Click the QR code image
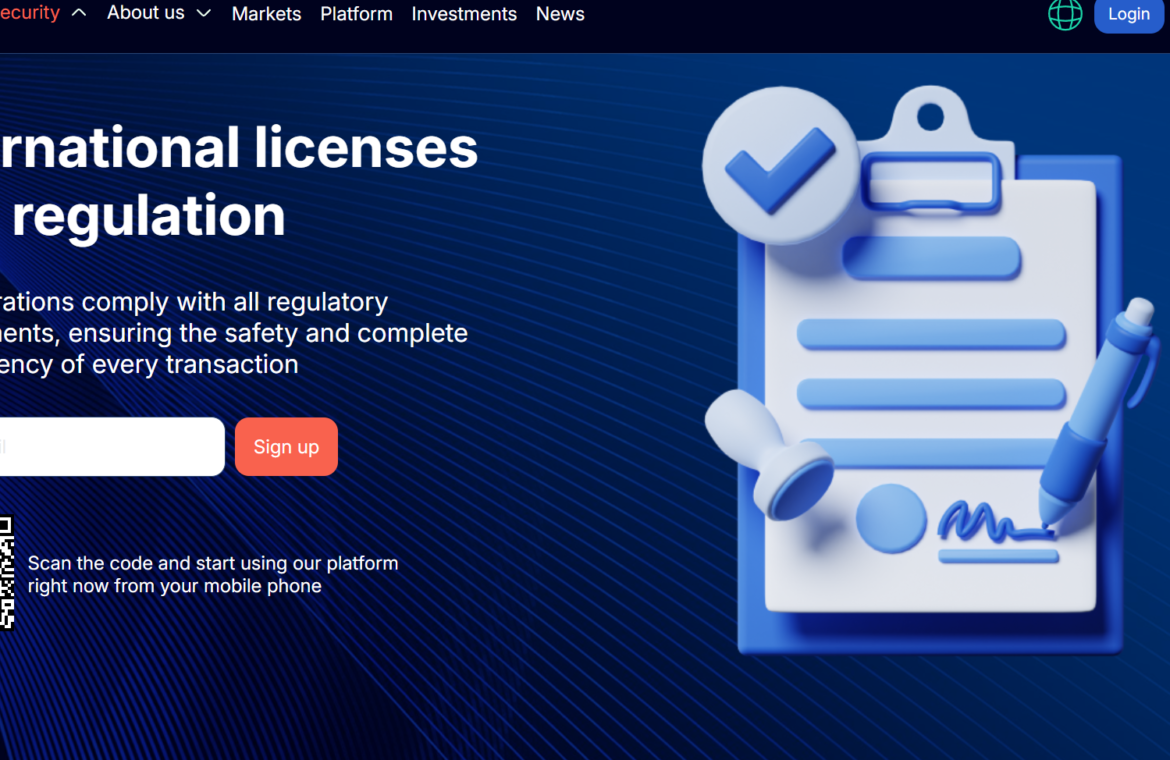 [6, 573]
